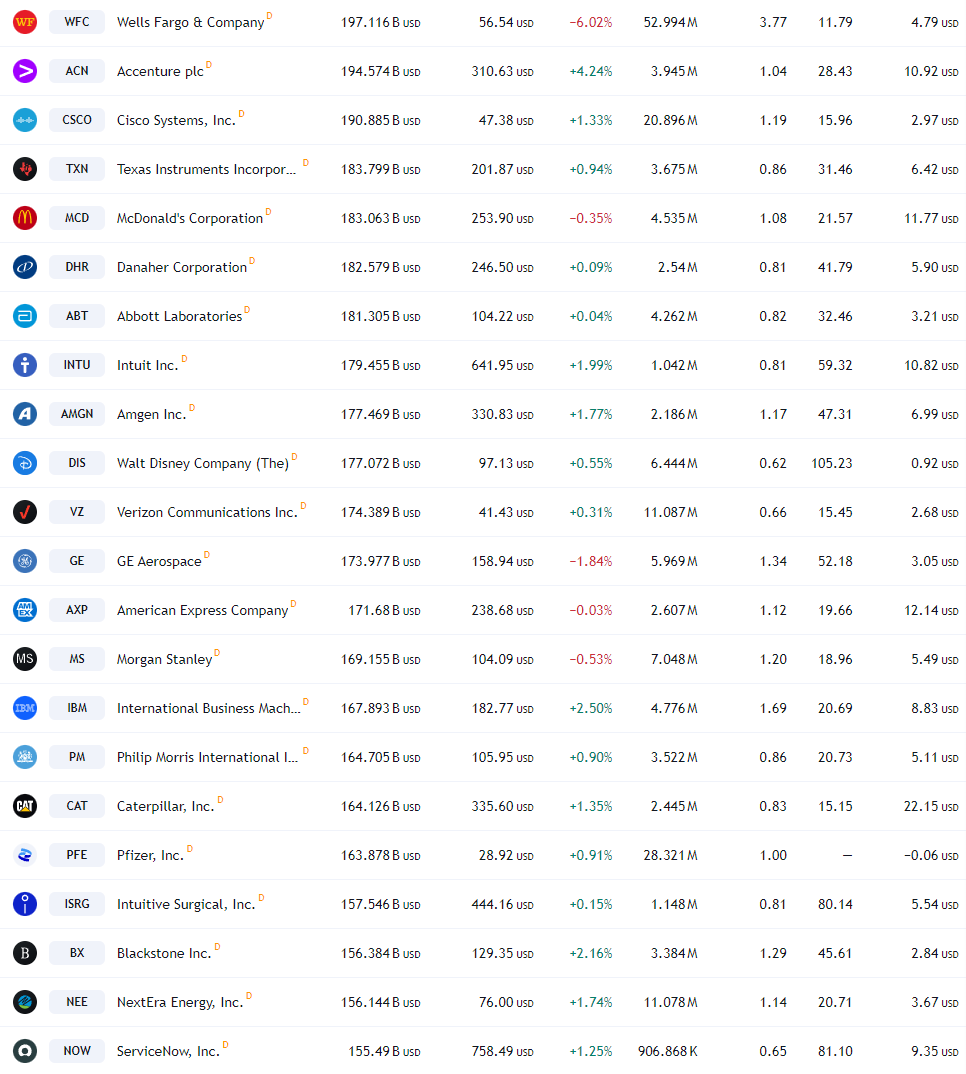The height and width of the screenshot is (1074, 966).
Task: Click the Pfizer logo icon
Action: (x=25, y=855)
